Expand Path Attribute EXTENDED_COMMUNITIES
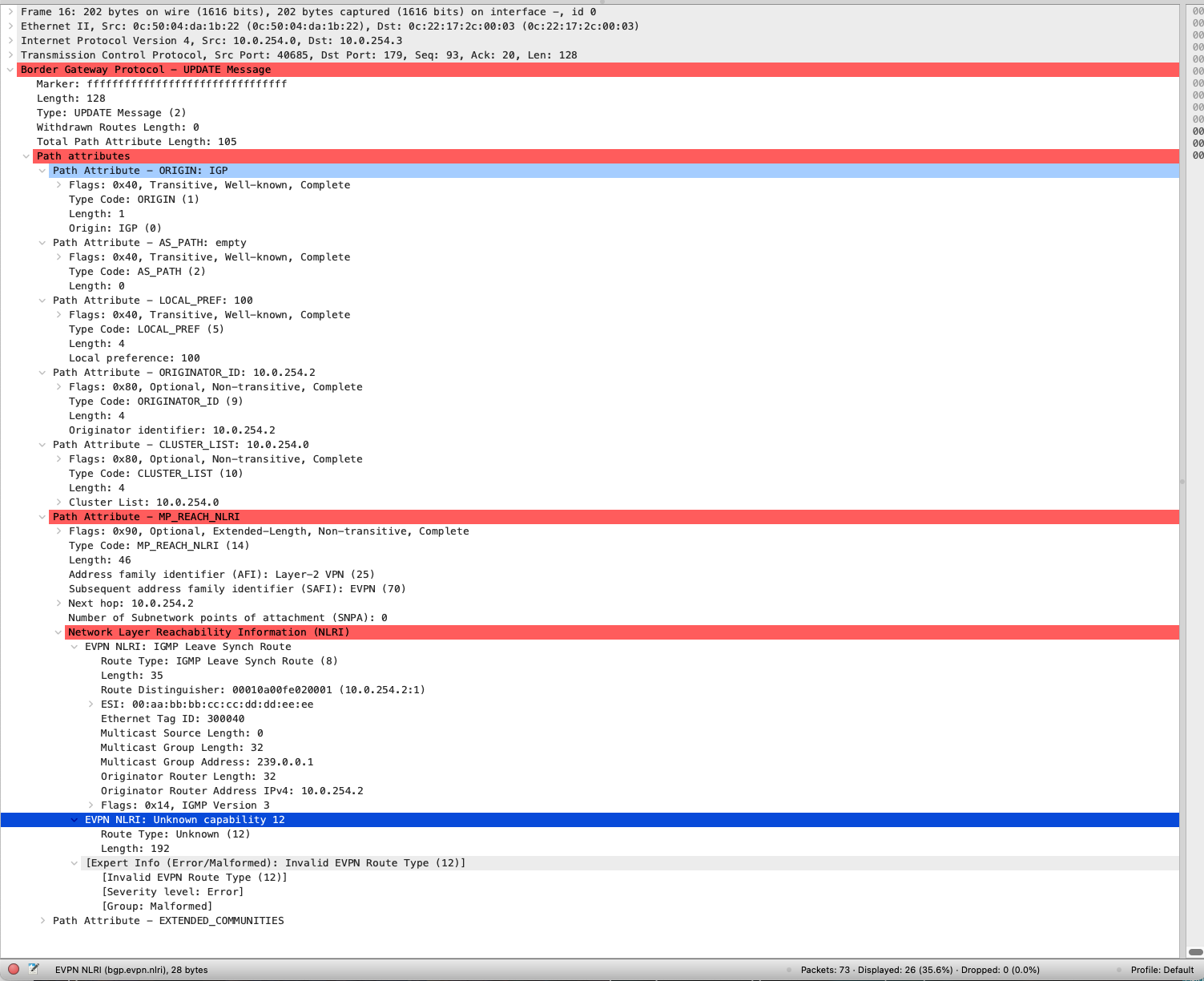The width and height of the screenshot is (1204, 981). tap(42, 921)
